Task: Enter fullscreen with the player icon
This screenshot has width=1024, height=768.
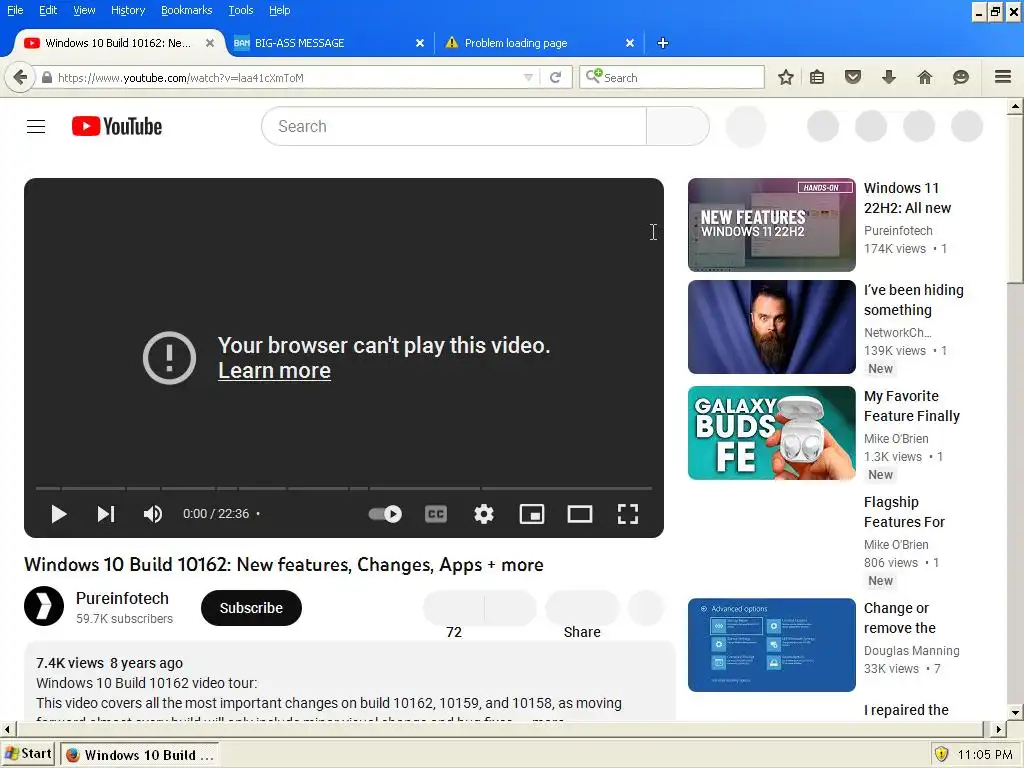Action: point(628,515)
